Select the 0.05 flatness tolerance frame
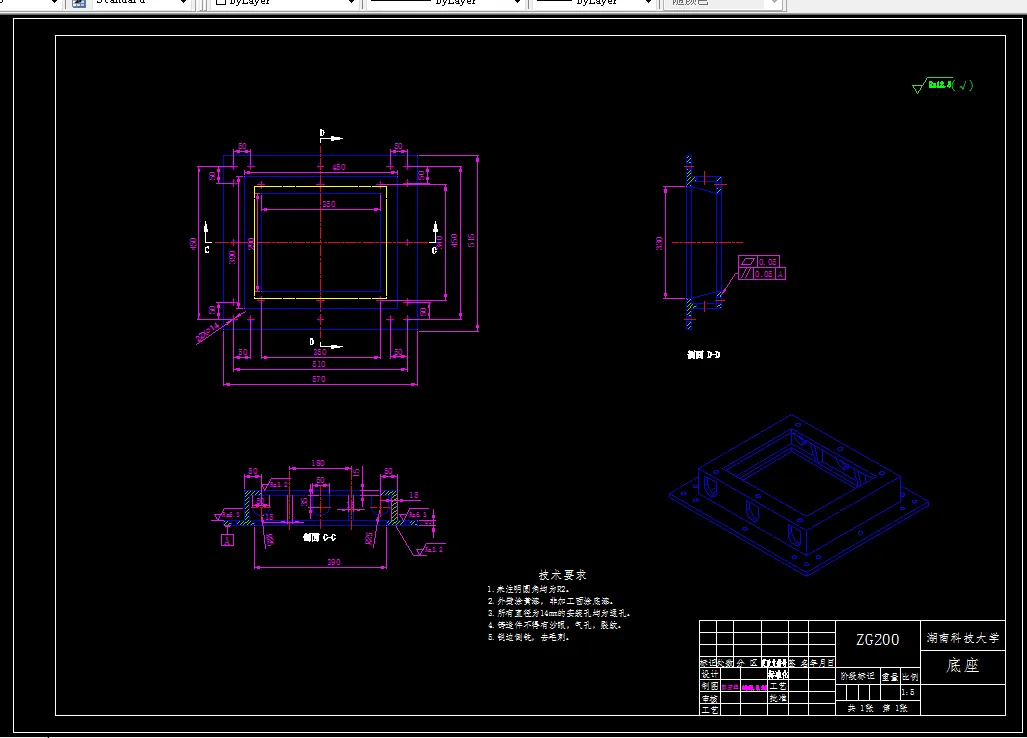This screenshot has height=738, width=1027. coord(759,262)
